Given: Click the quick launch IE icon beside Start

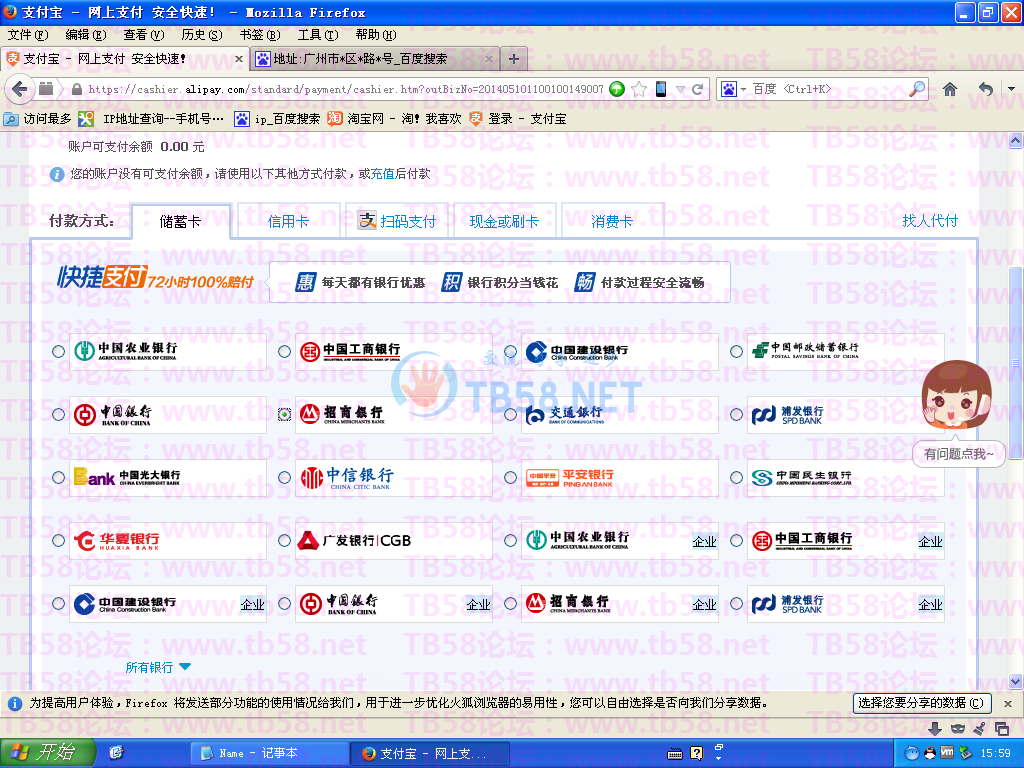Looking at the screenshot, I should (x=116, y=753).
